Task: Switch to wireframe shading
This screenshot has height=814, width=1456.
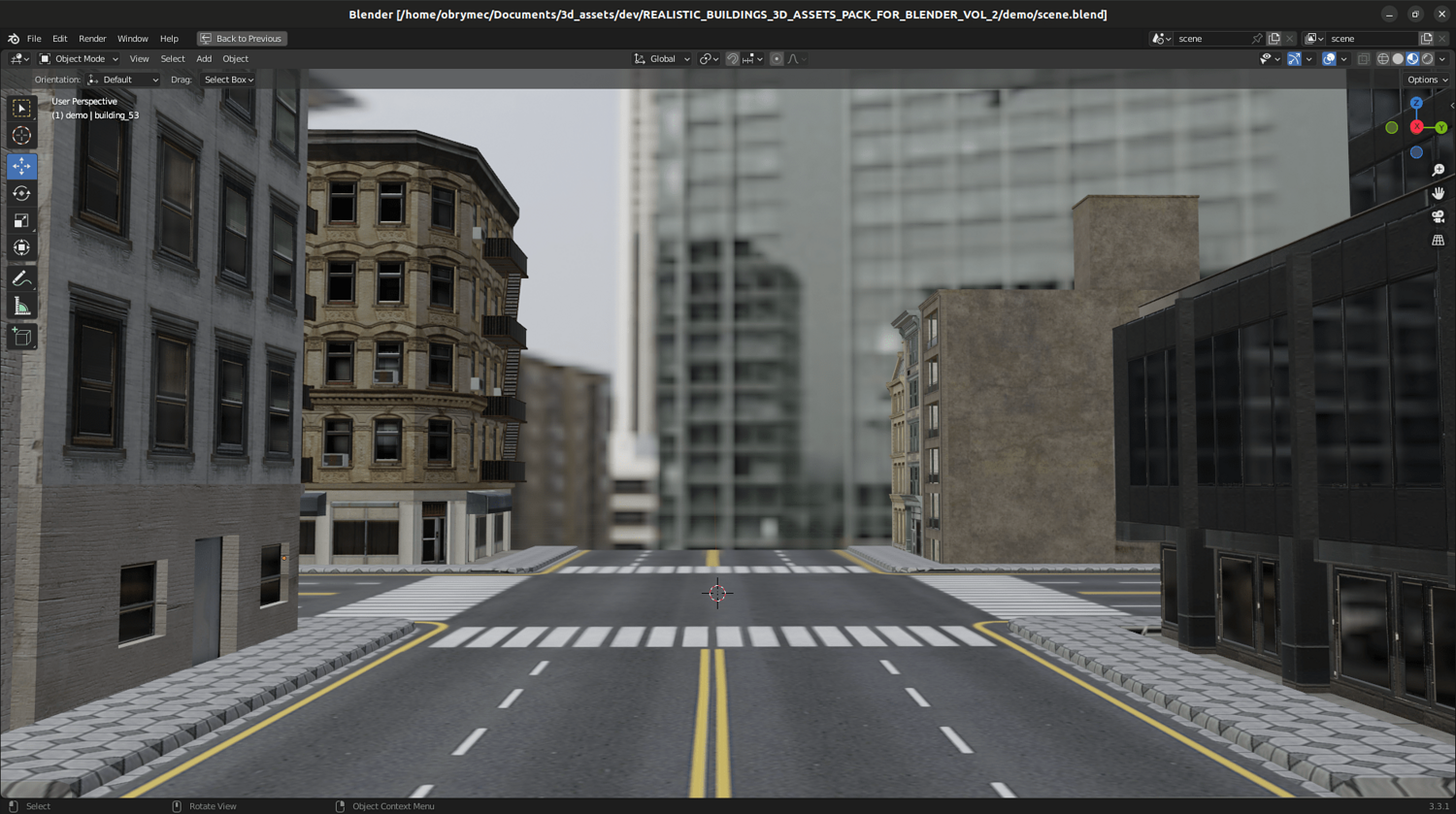Action: point(1383,59)
